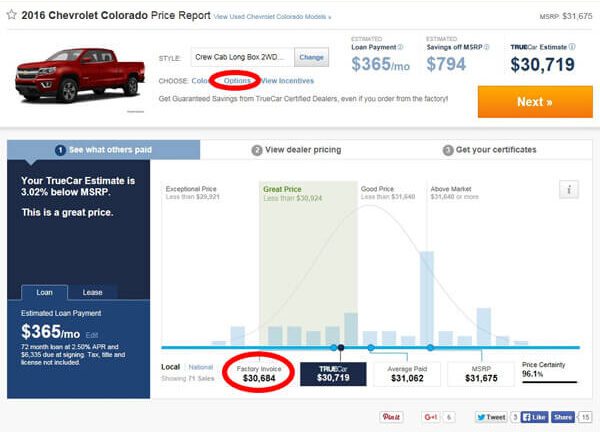
Task: Click the red Chevrolet Colorado truck image
Action: (80, 75)
